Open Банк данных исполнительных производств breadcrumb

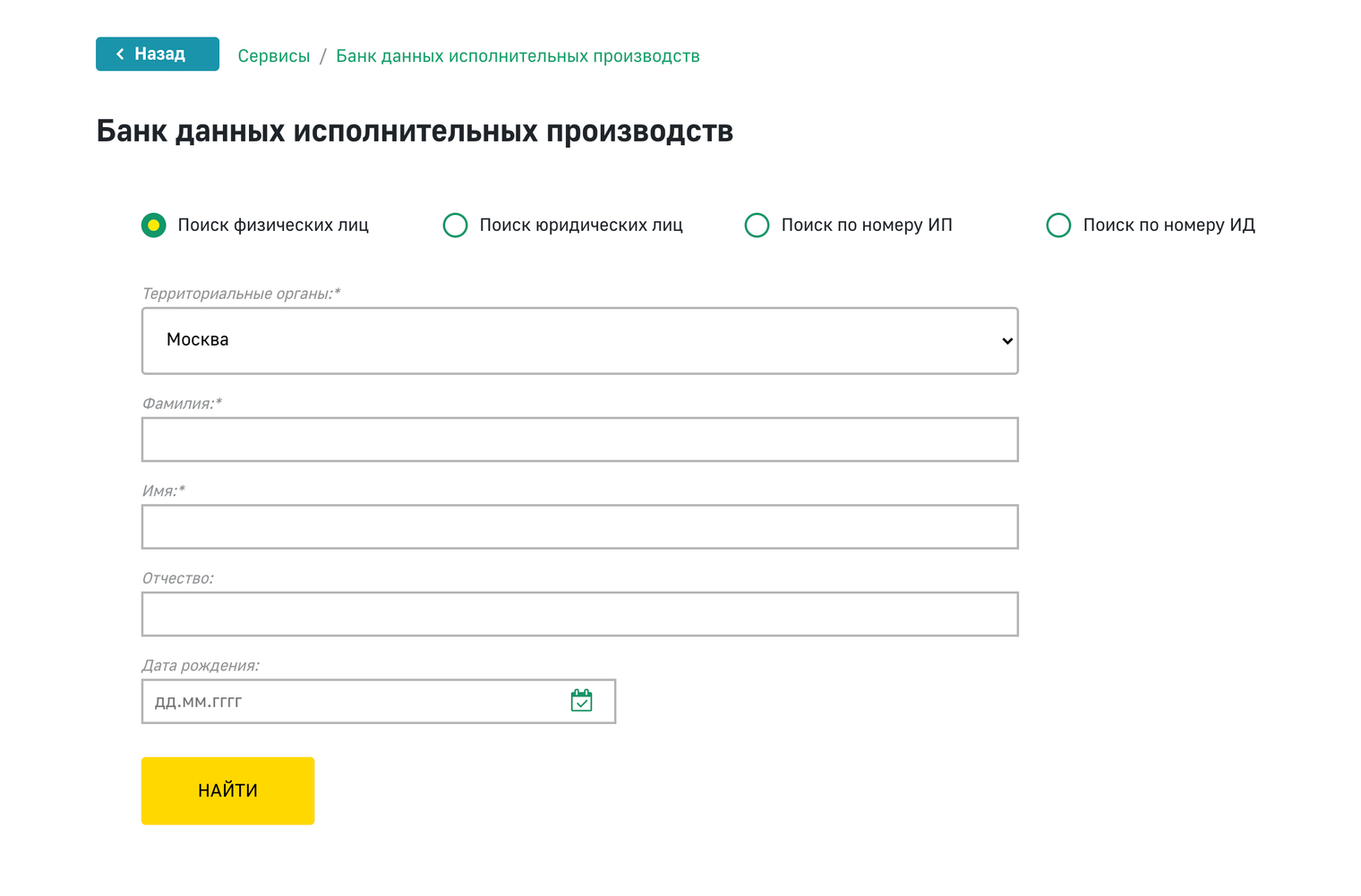[518, 55]
